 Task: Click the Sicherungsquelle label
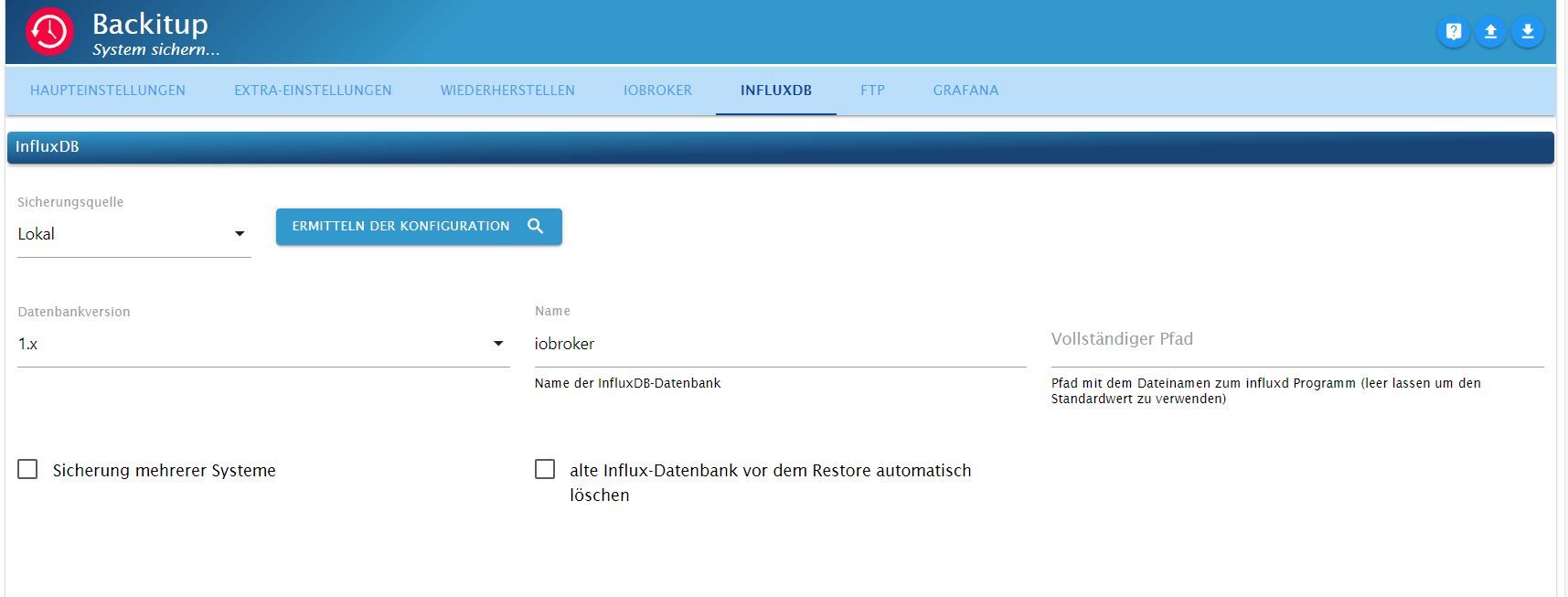70,202
